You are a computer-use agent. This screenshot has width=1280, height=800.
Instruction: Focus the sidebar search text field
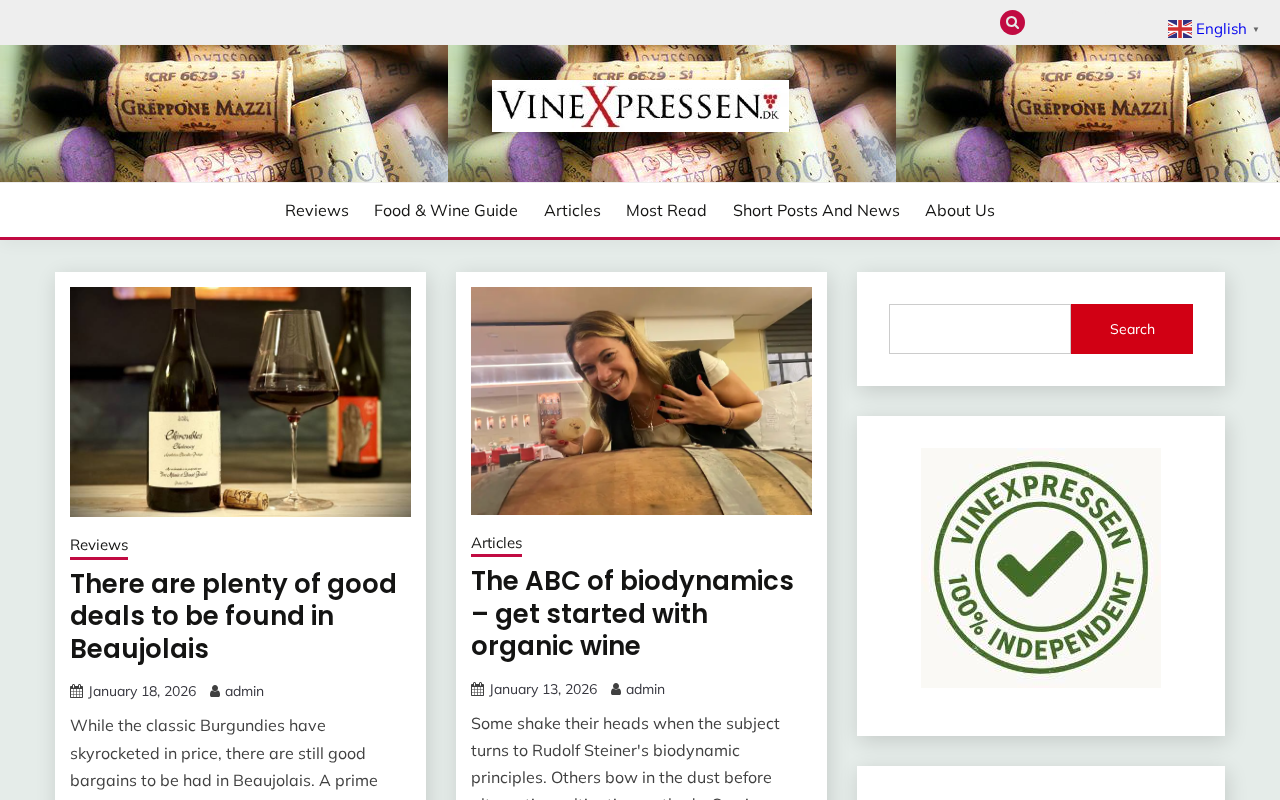point(980,329)
